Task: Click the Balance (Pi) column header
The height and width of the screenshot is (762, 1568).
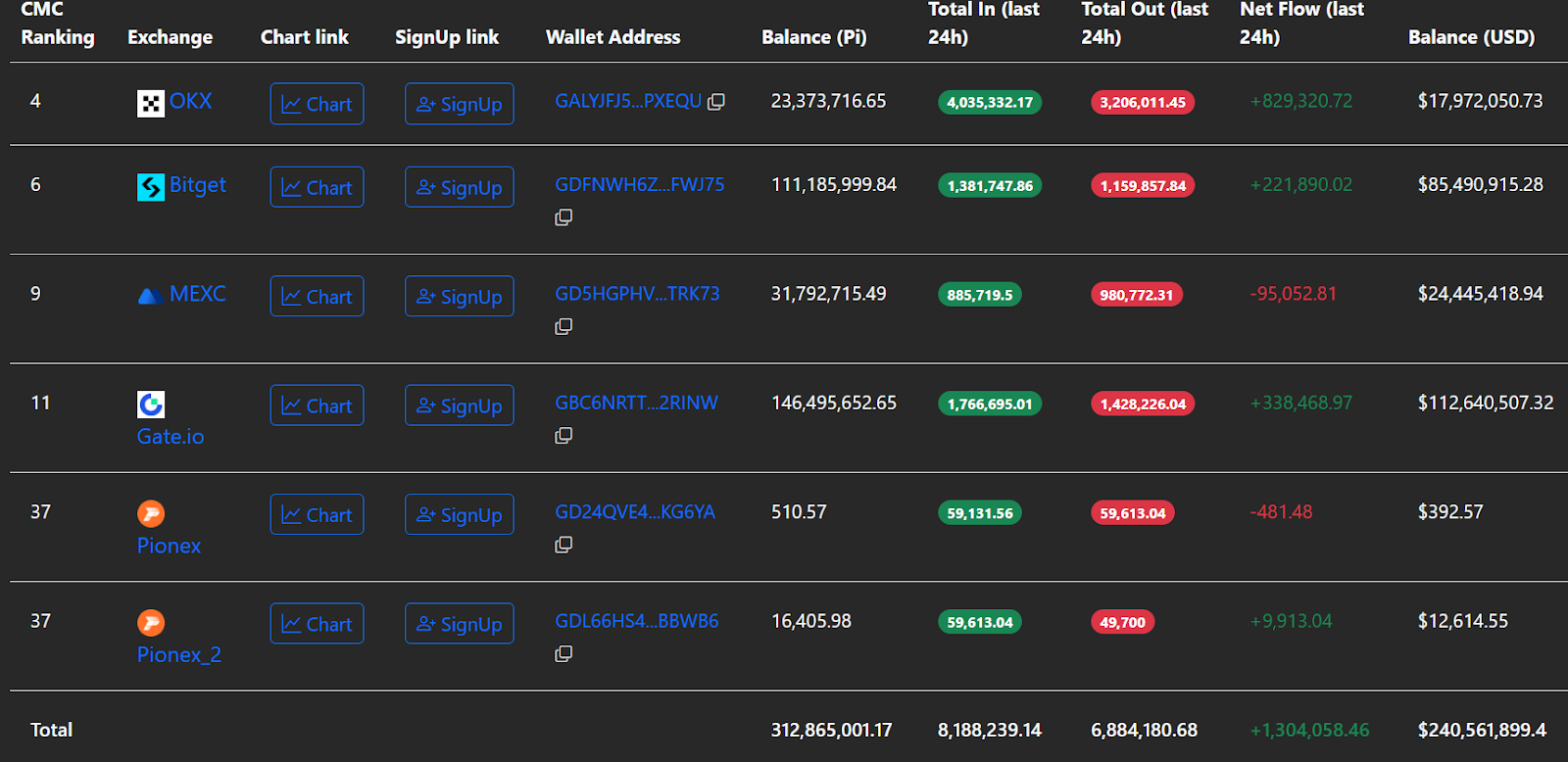Action: click(813, 37)
